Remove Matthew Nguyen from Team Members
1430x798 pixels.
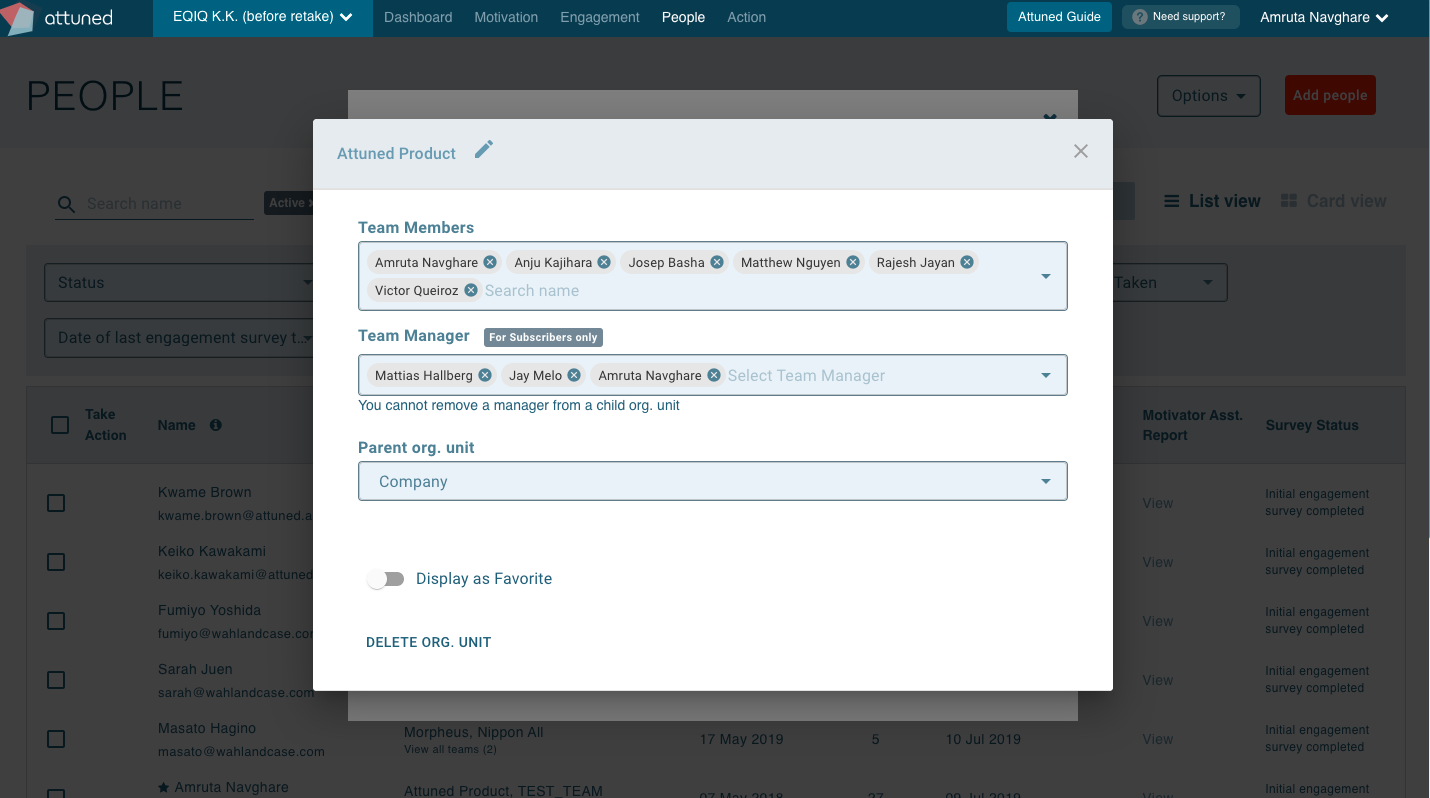tap(853, 262)
